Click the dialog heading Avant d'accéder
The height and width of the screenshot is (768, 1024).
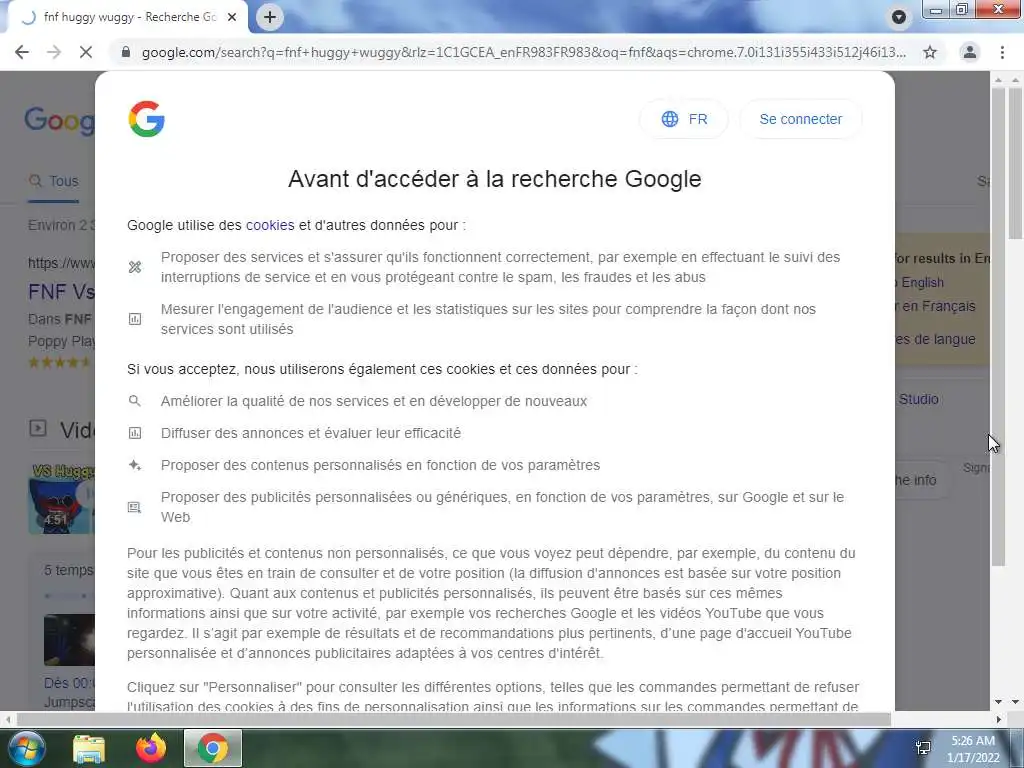click(494, 179)
